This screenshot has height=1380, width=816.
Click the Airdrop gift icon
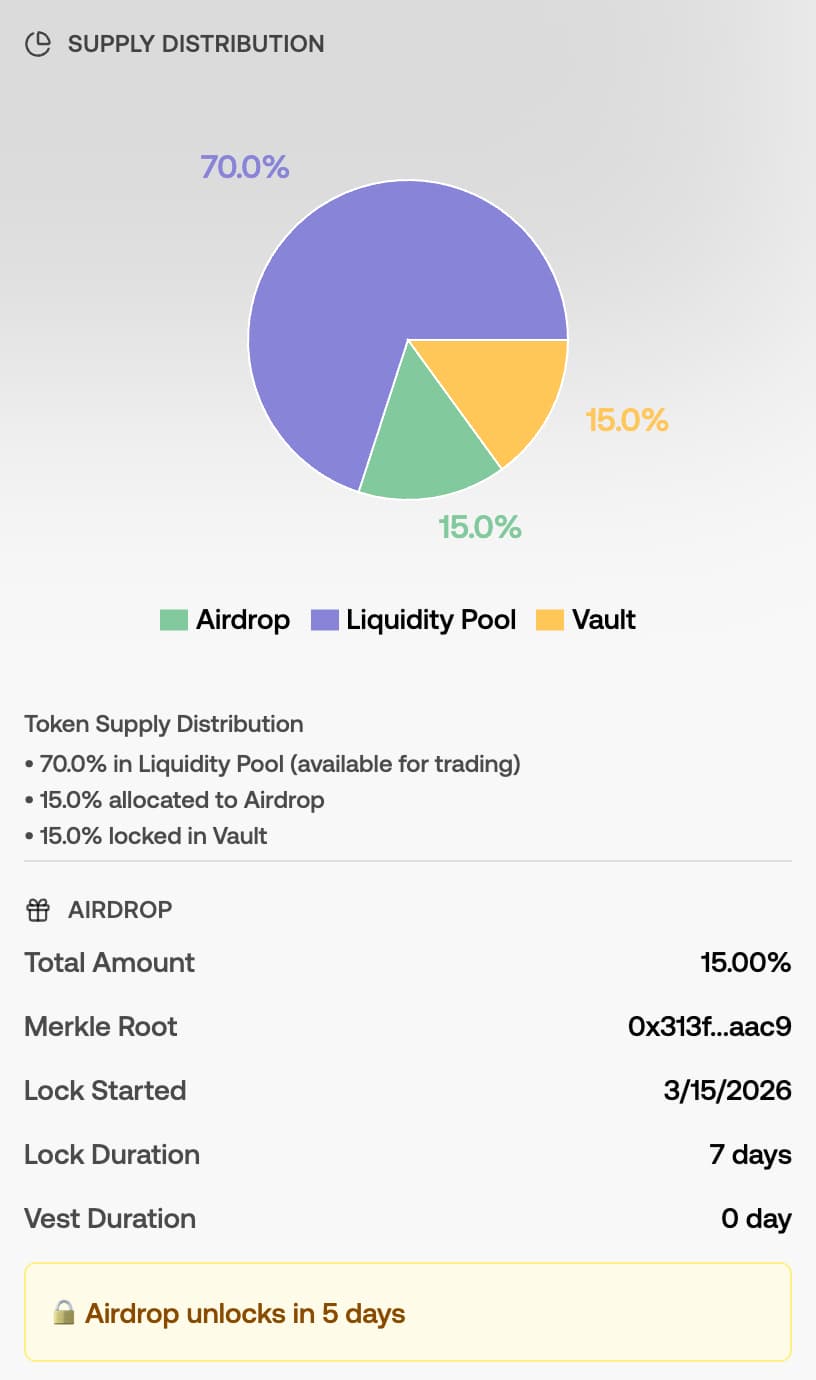point(37,910)
